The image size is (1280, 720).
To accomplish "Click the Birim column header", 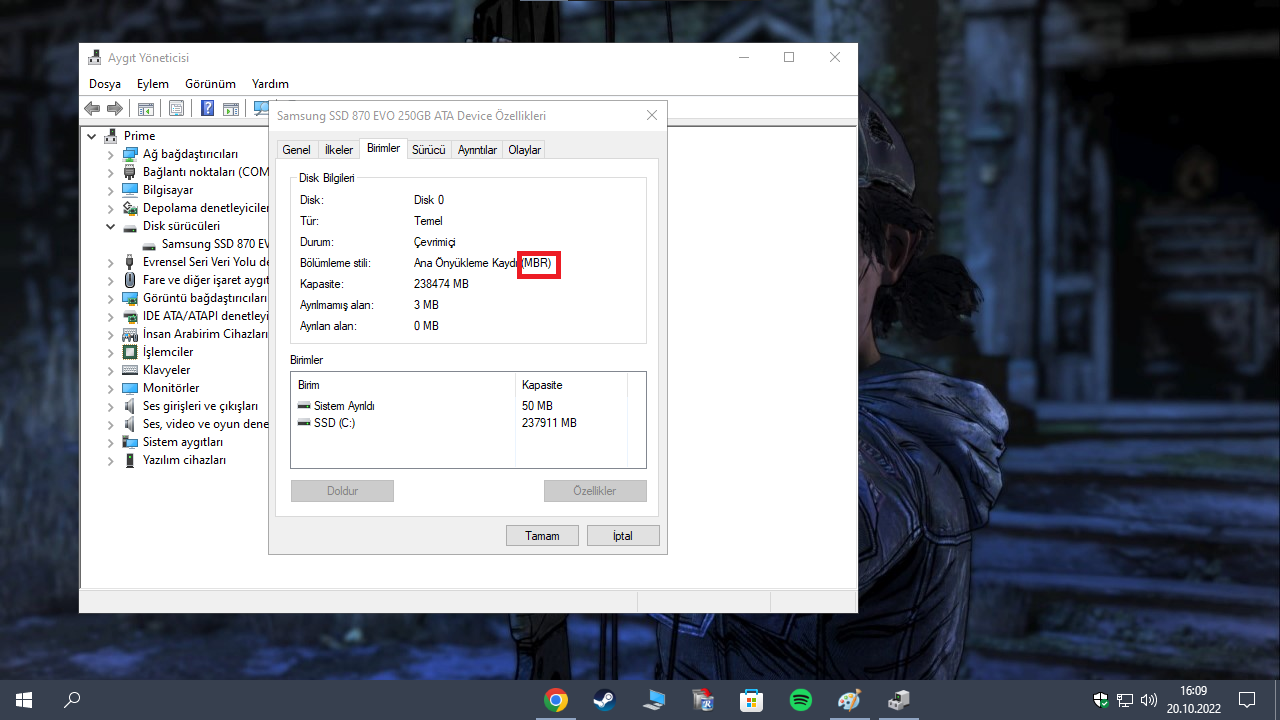I will (x=403, y=385).
